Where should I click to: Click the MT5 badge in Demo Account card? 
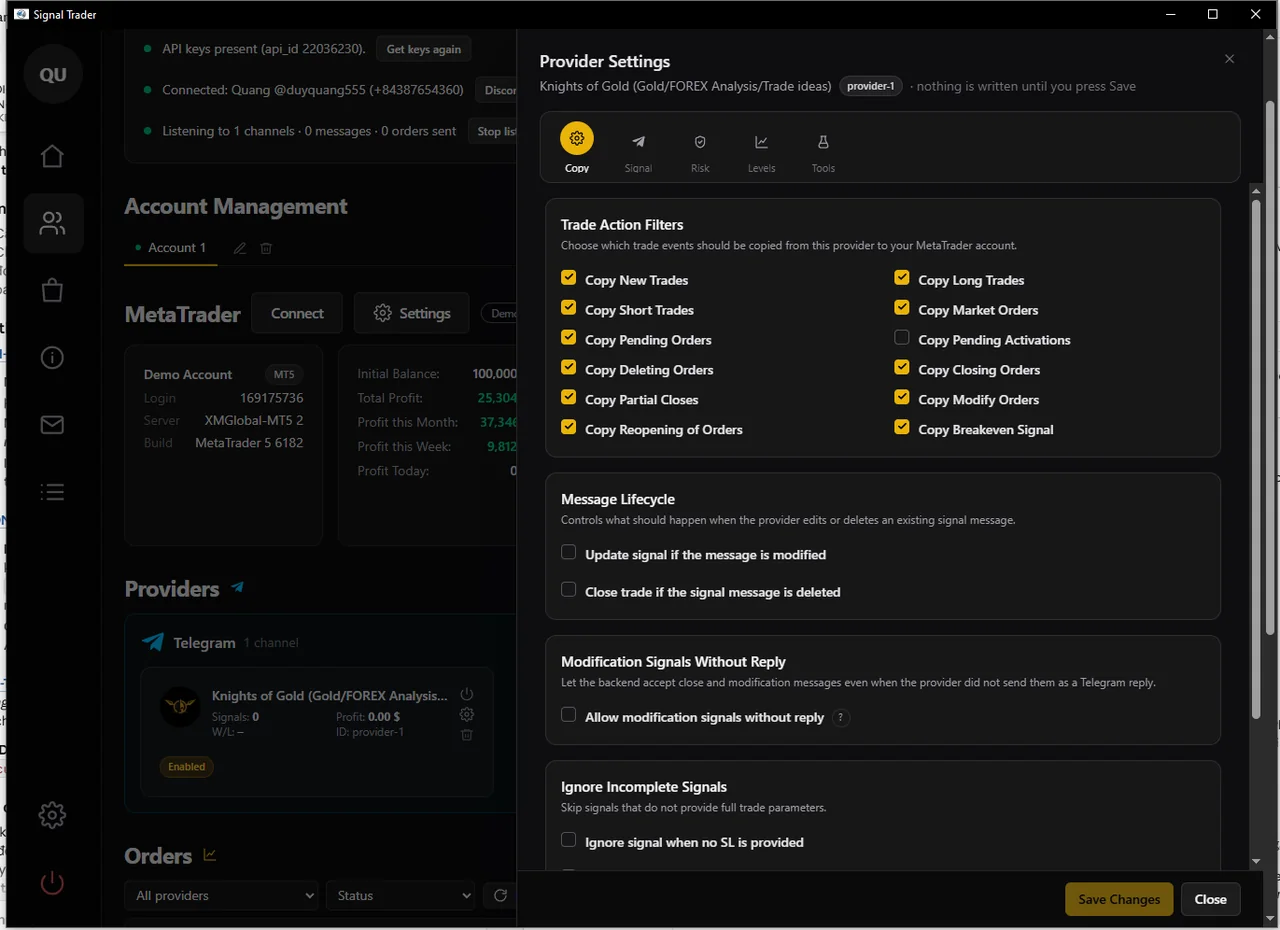coord(284,374)
